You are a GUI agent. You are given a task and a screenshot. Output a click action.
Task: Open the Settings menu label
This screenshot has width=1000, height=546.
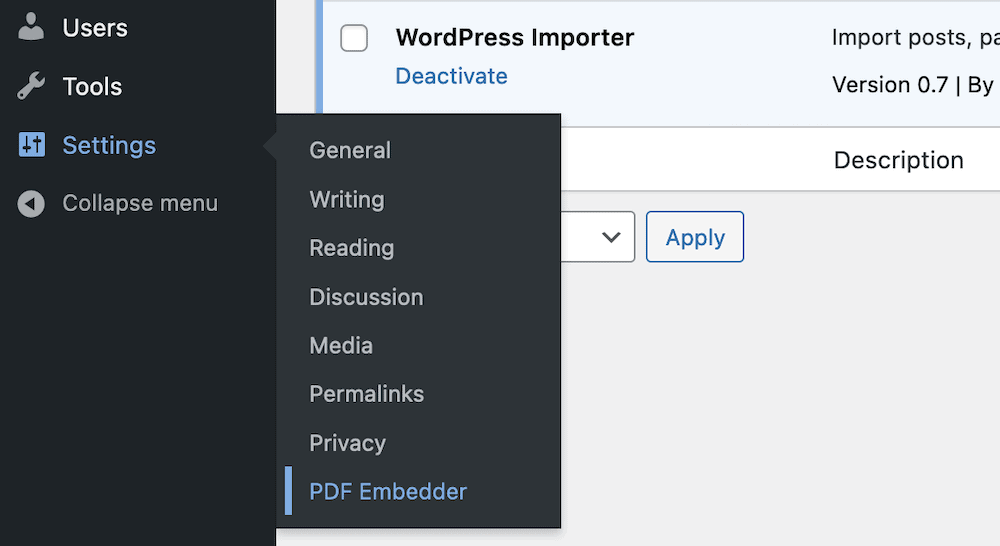[x=109, y=145]
